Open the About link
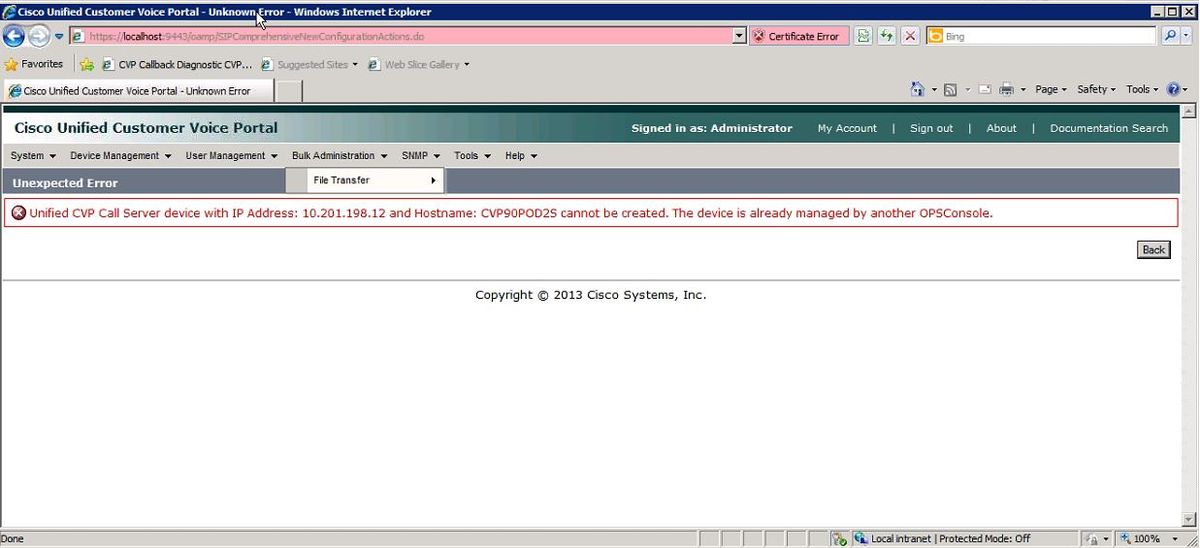Viewport: 1200px width, 548px height. coord(1001,128)
